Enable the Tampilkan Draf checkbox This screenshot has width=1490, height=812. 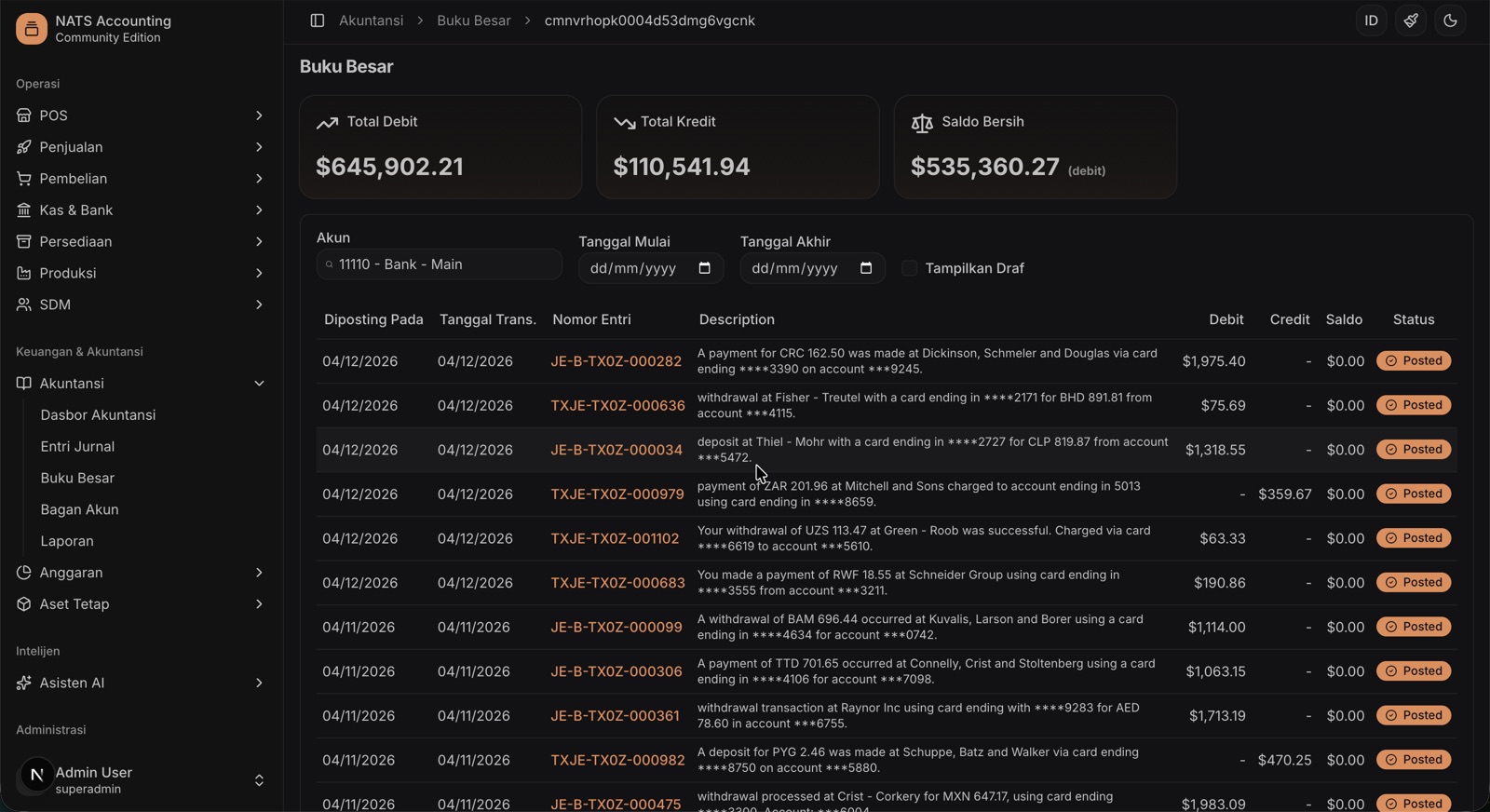pyautogui.click(x=910, y=268)
